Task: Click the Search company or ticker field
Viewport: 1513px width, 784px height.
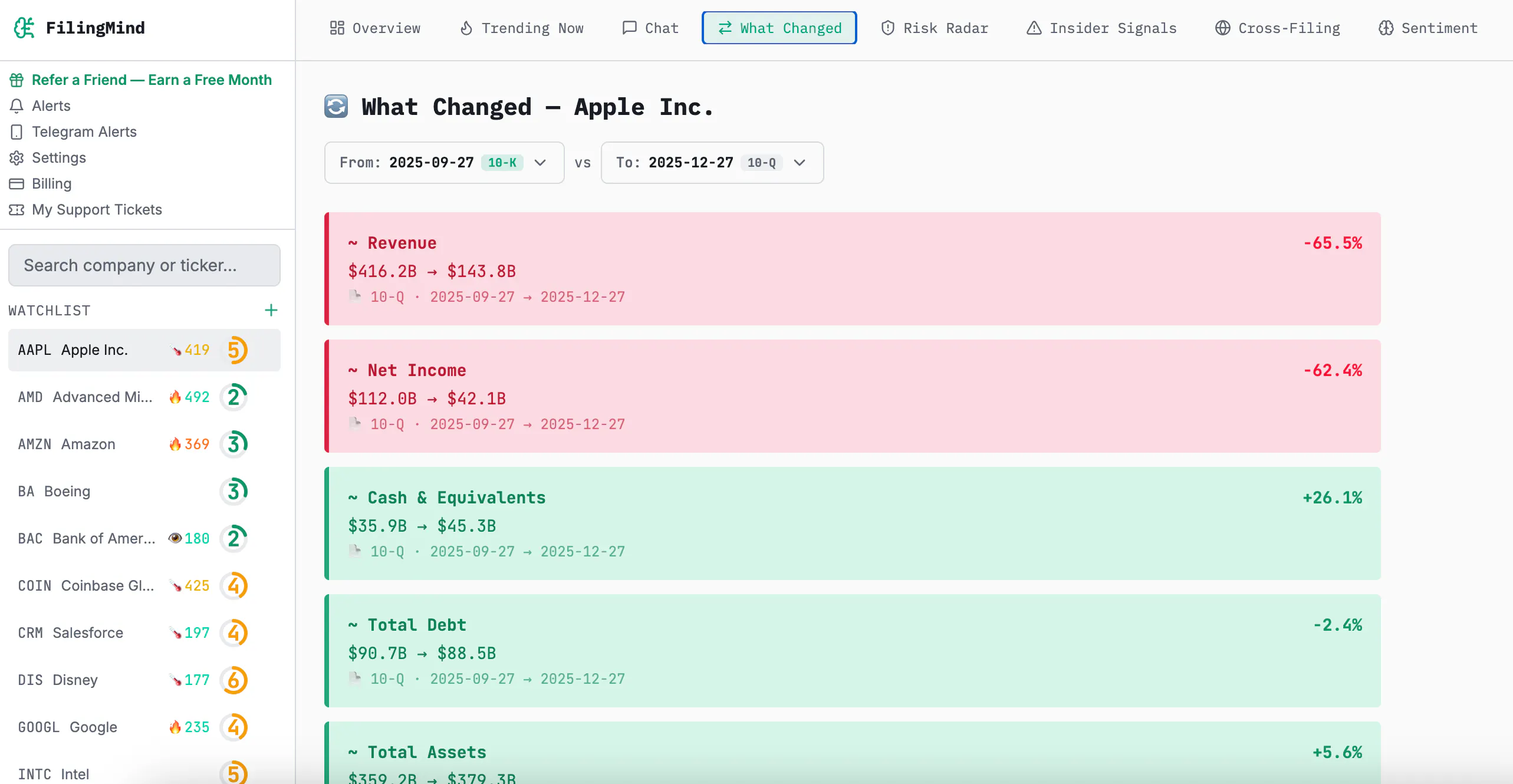Action: click(144, 265)
